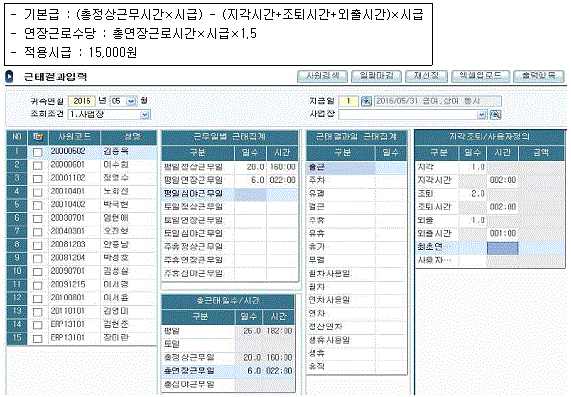Tick the checkbox for employee 20000601
The height and width of the screenshot is (397, 571).
pyautogui.click(x=37, y=166)
